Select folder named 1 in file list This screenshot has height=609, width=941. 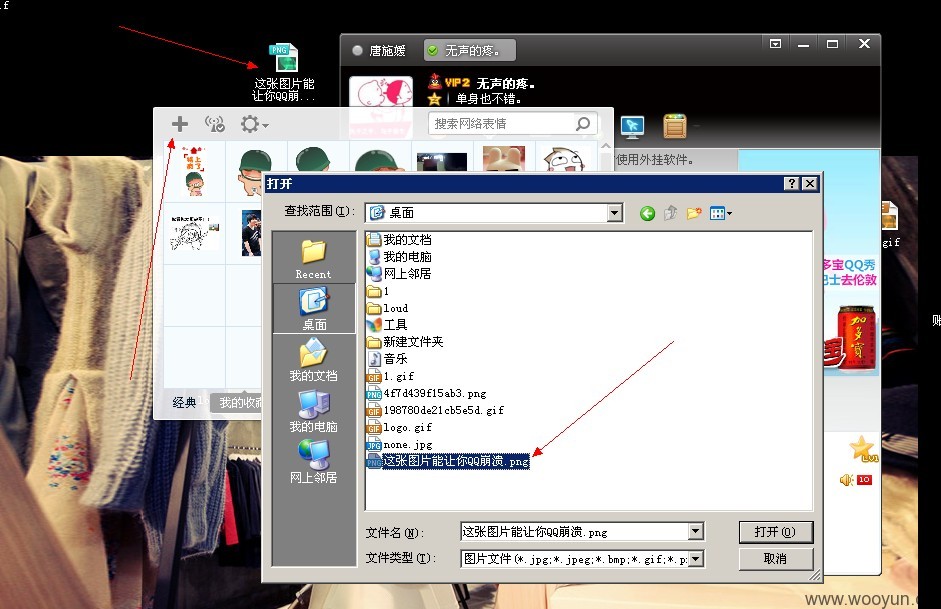click(x=378, y=291)
